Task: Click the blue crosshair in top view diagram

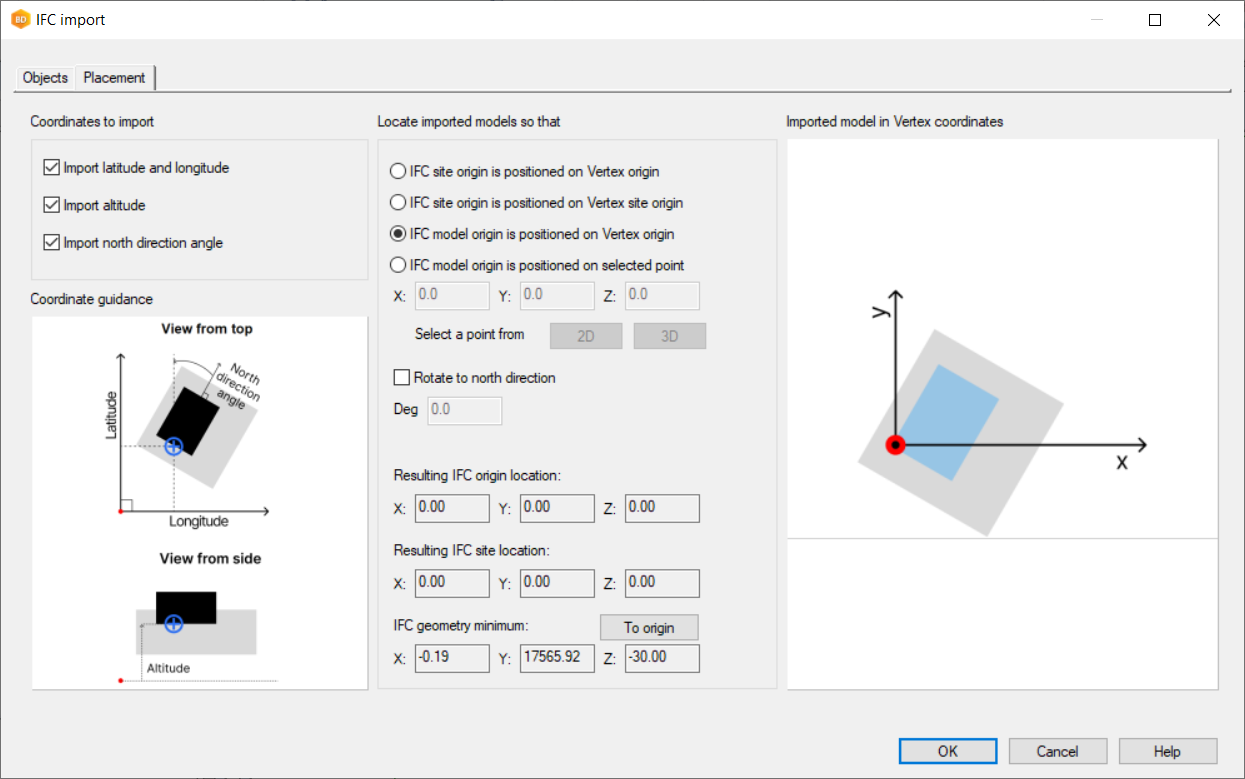Action: point(174,446)
